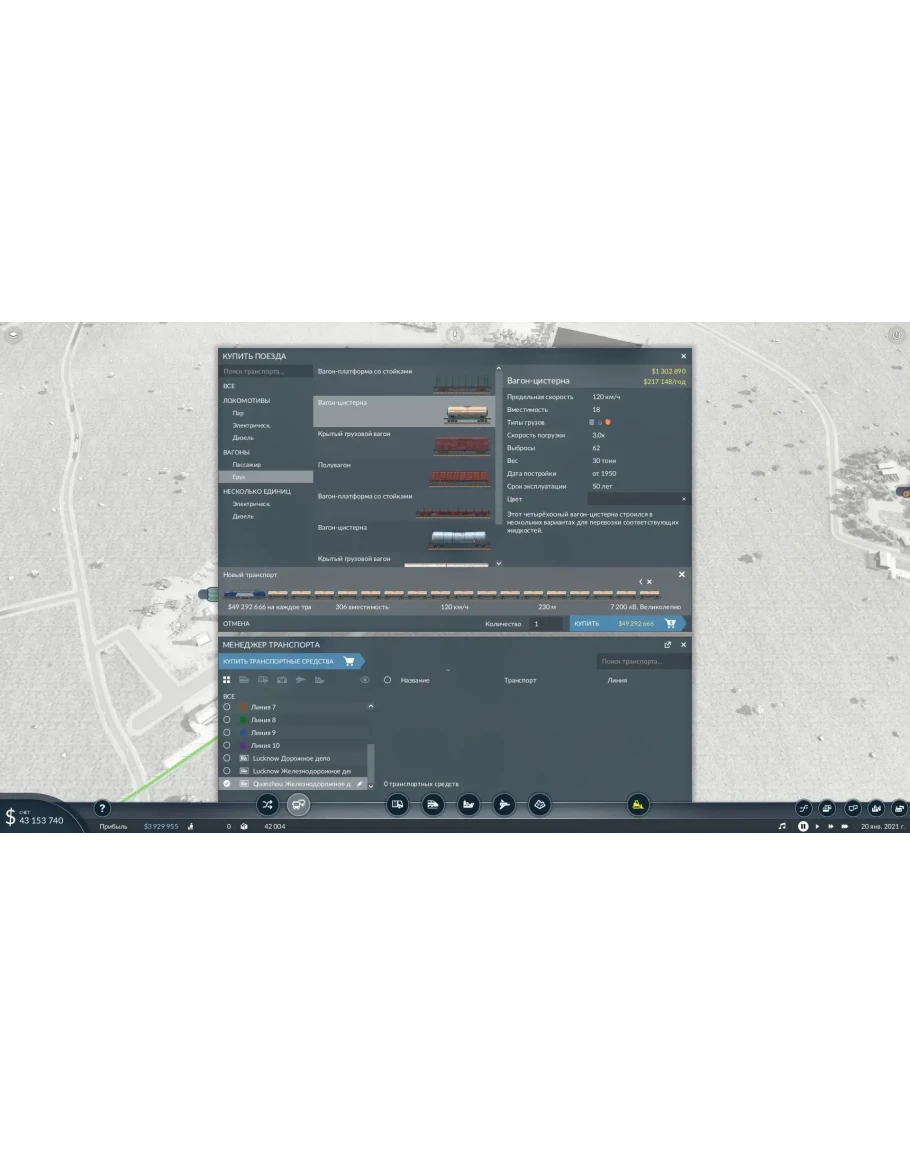
Task: Toggle the eye visibility icon in manager
Action: tap(364, 680)
